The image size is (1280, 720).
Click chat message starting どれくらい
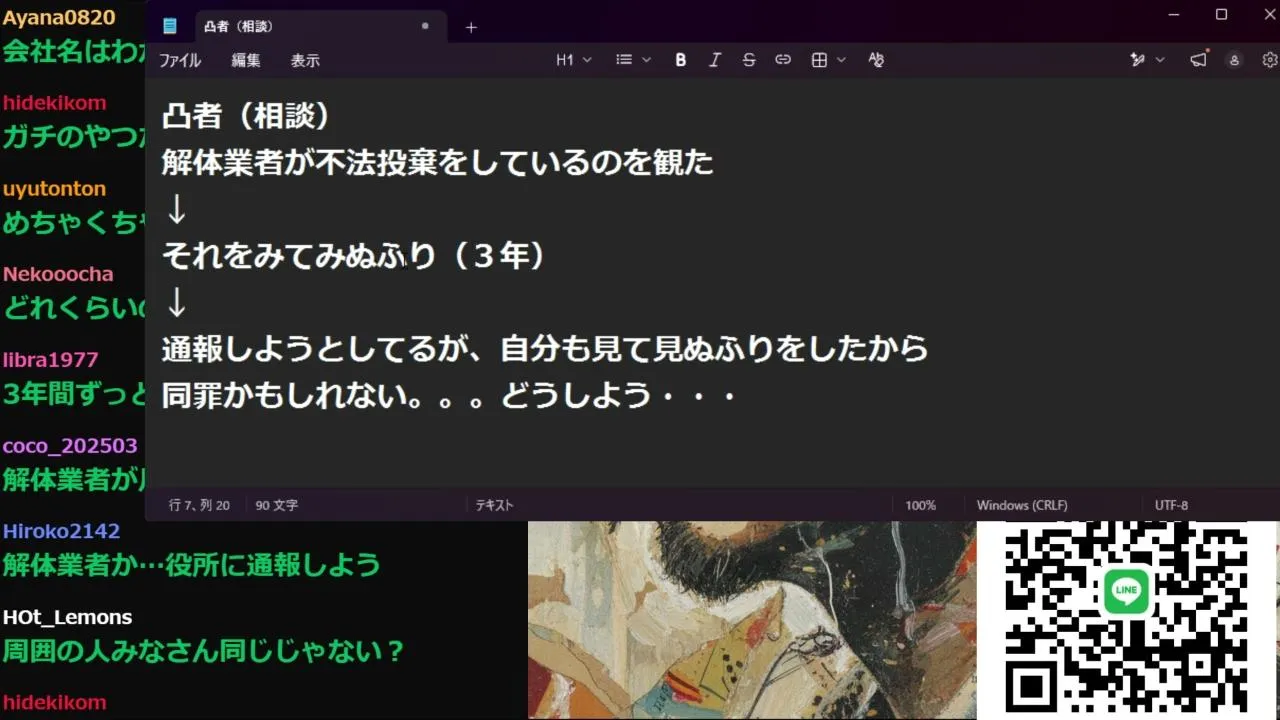(74, 308)
